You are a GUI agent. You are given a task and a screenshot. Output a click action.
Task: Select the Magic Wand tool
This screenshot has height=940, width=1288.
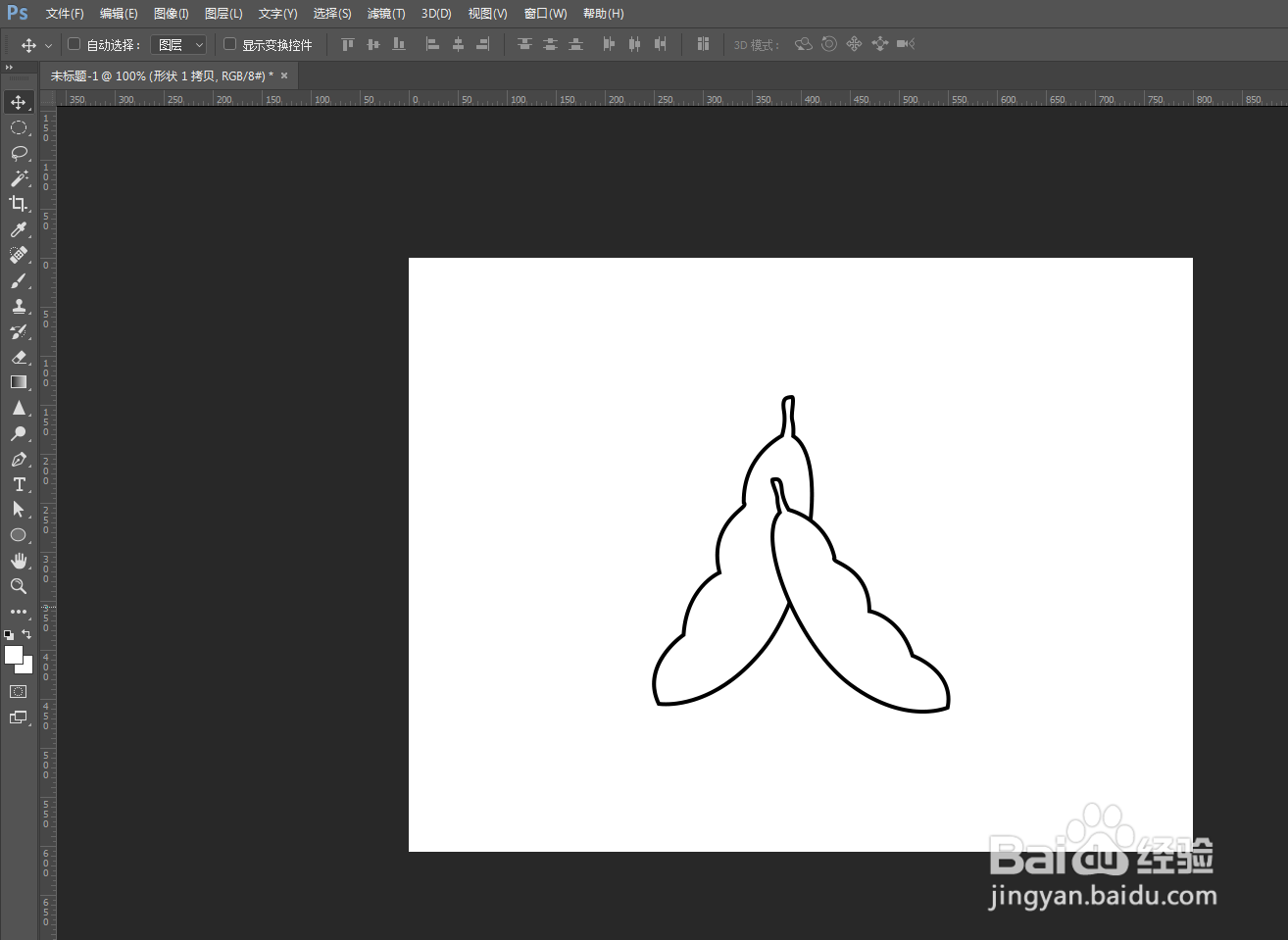pyautogui.click(x=19, y=178)
